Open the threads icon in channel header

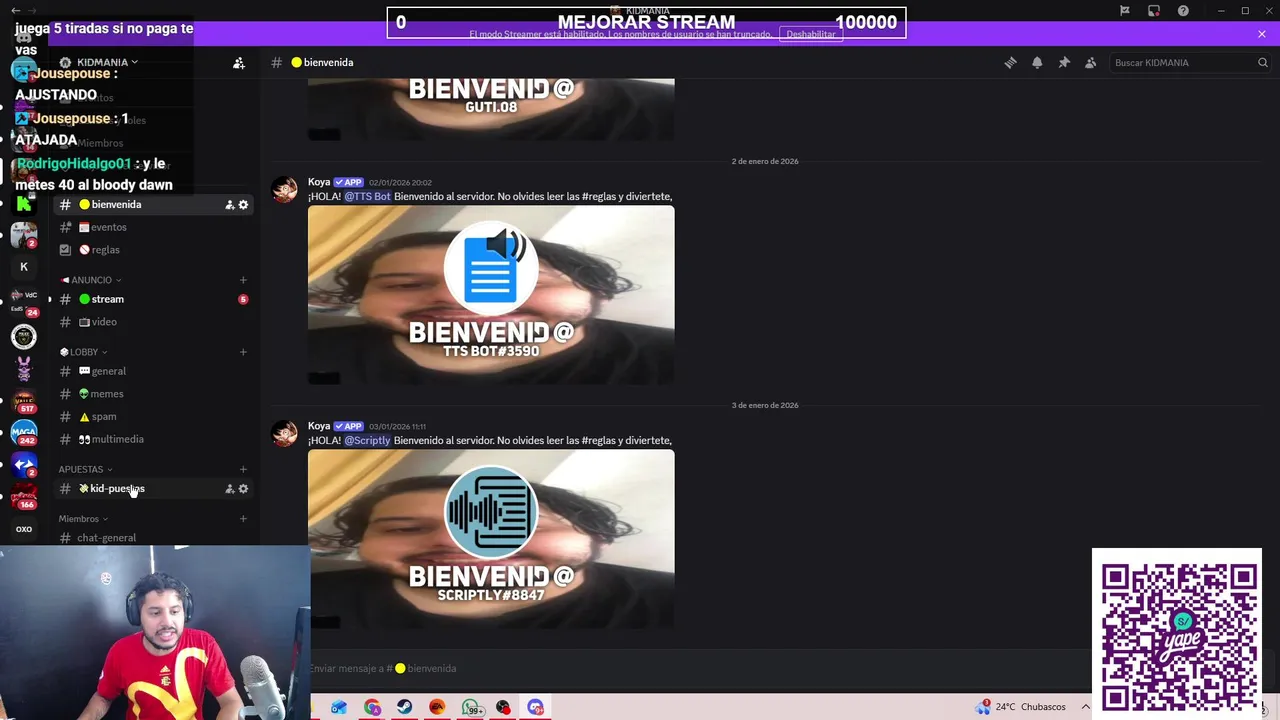[1010, 62]
